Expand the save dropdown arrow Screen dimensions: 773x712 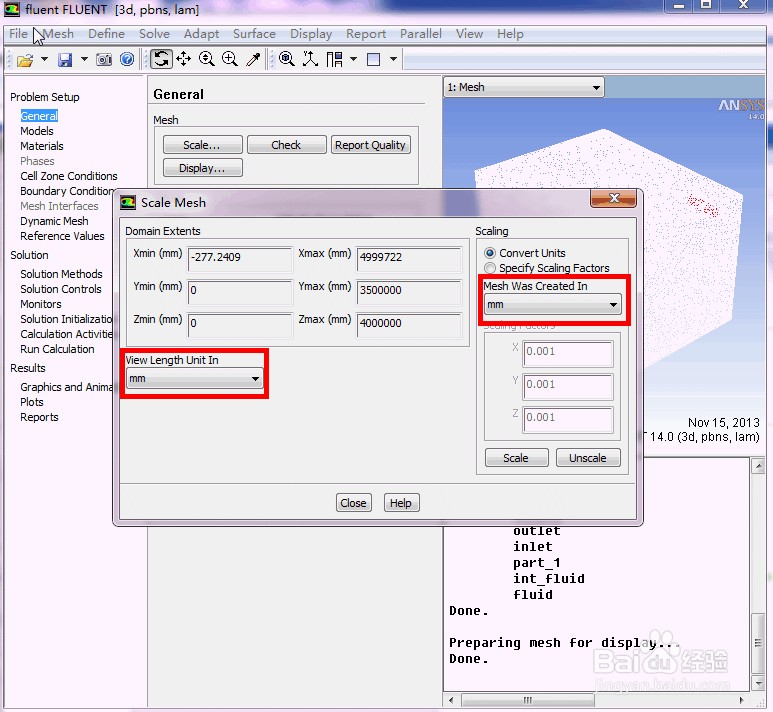84,60
